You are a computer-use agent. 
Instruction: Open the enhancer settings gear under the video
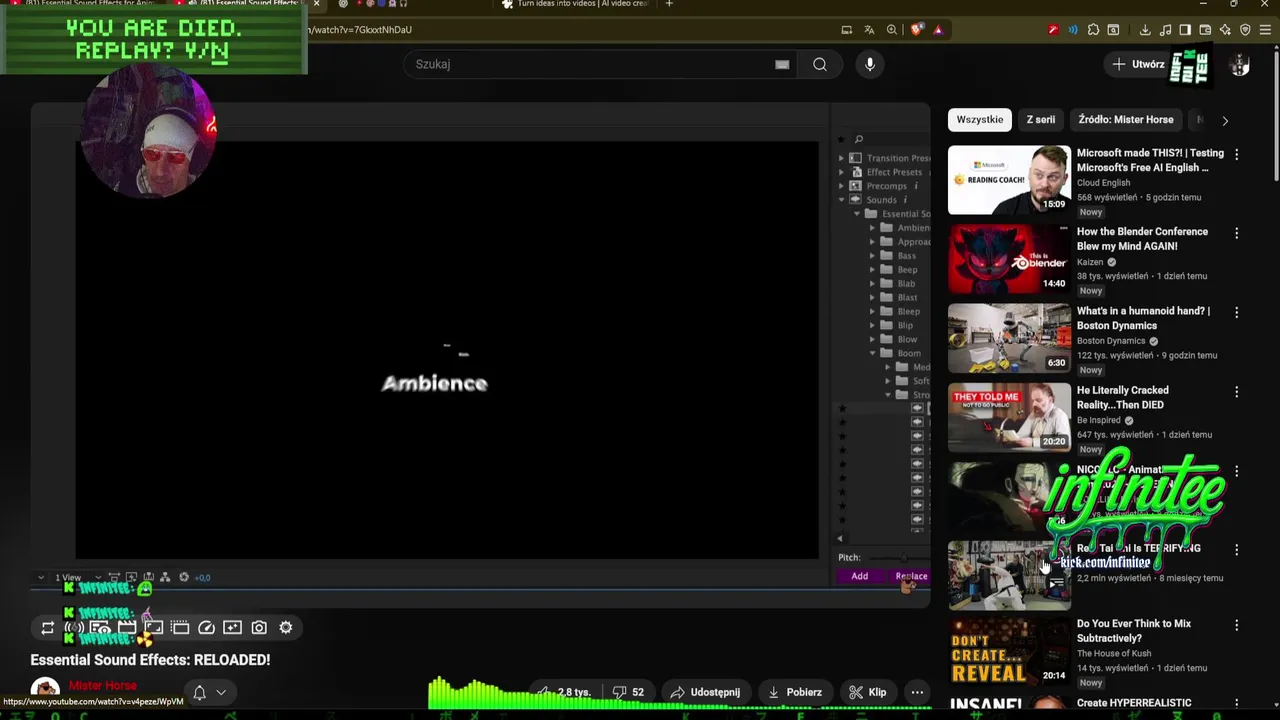[286, 628]
